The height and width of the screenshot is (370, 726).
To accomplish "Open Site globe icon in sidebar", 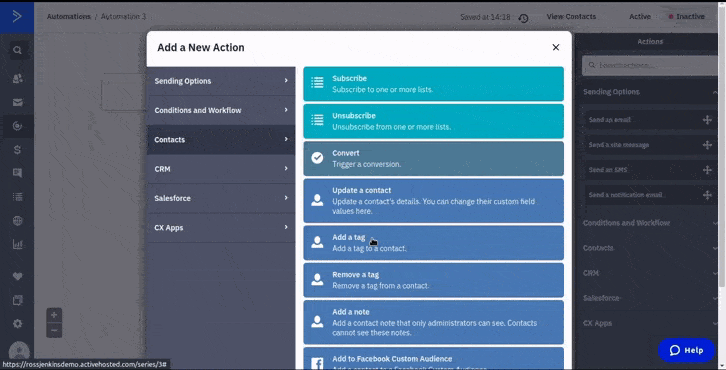I will click(18, 220).
